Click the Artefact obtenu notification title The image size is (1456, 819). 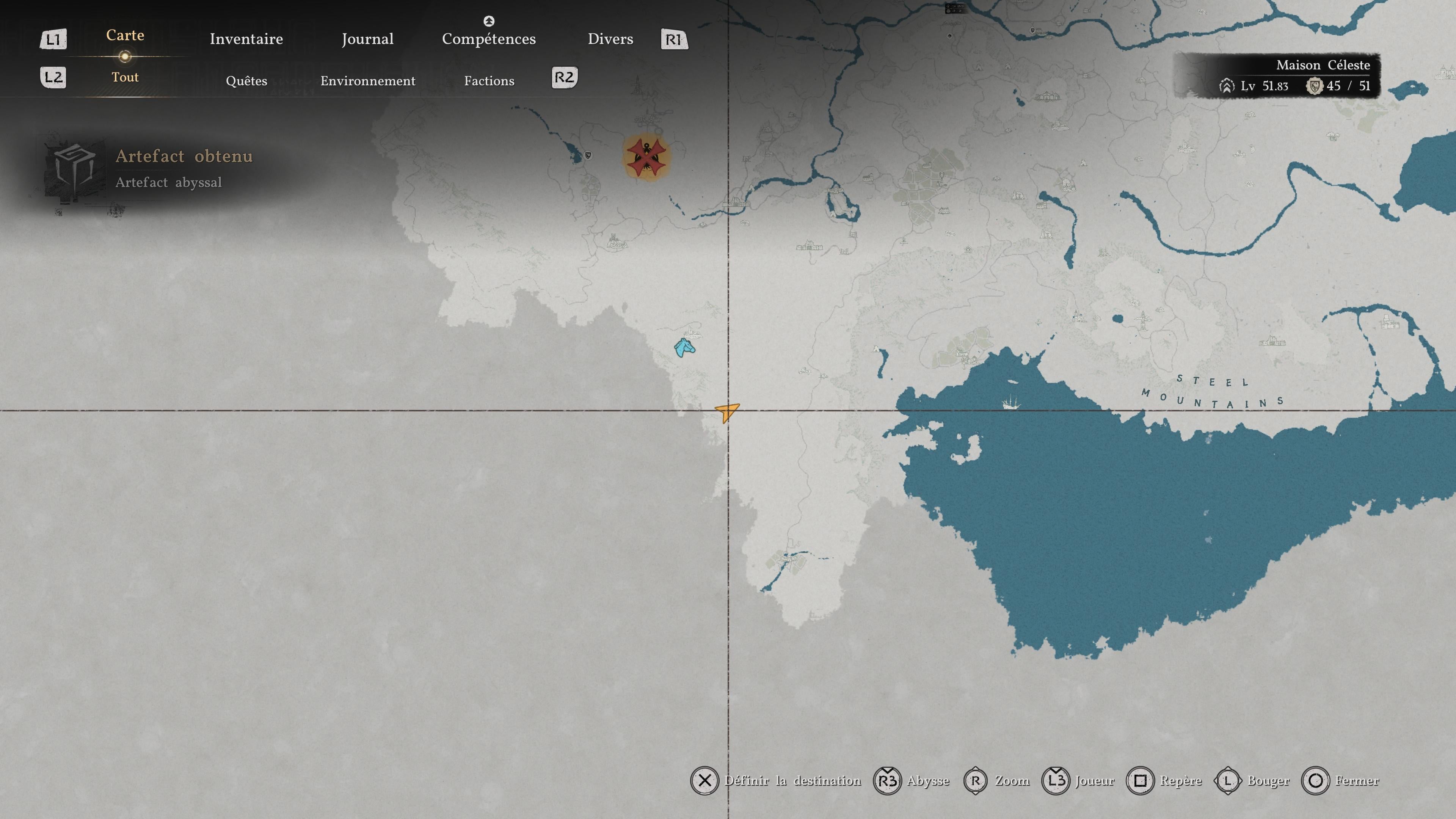tap(184, 156)
